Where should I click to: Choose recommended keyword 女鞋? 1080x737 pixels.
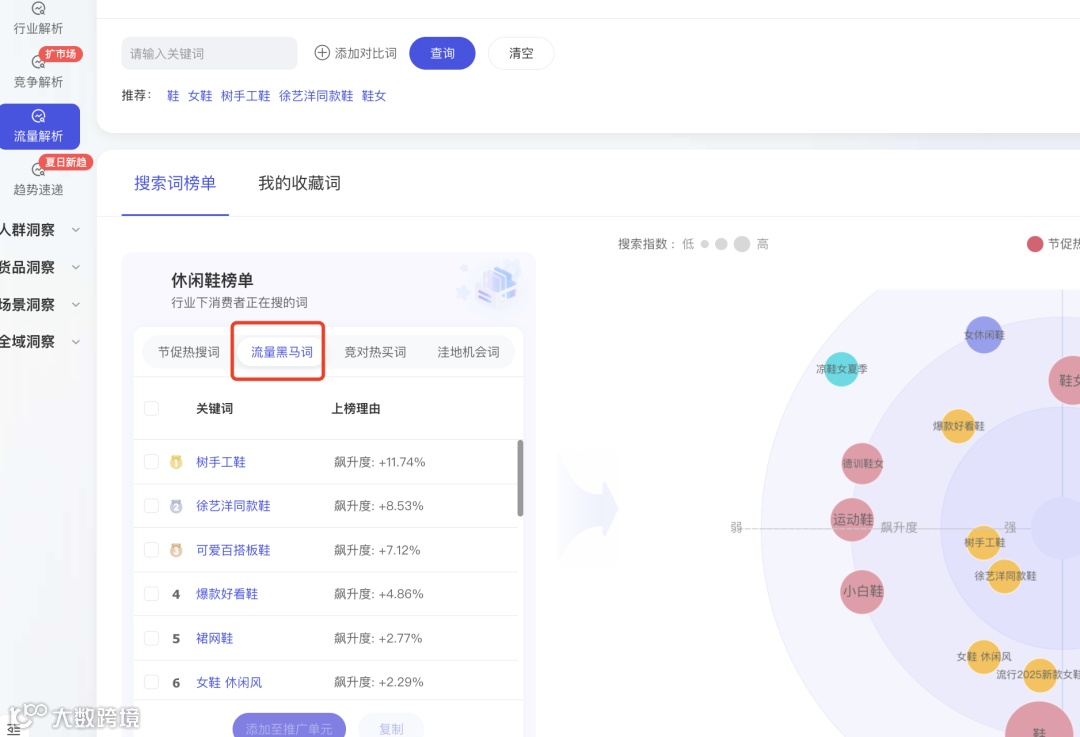[200, 96]
